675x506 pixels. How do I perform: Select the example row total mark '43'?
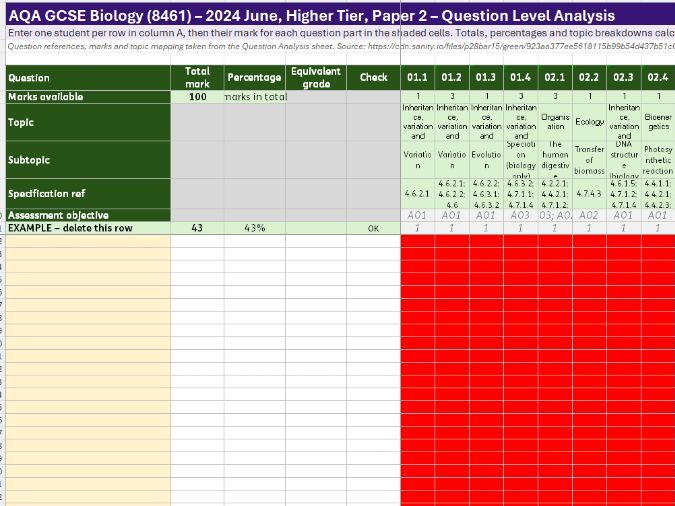pyautogui.click(x=197, y=228)
